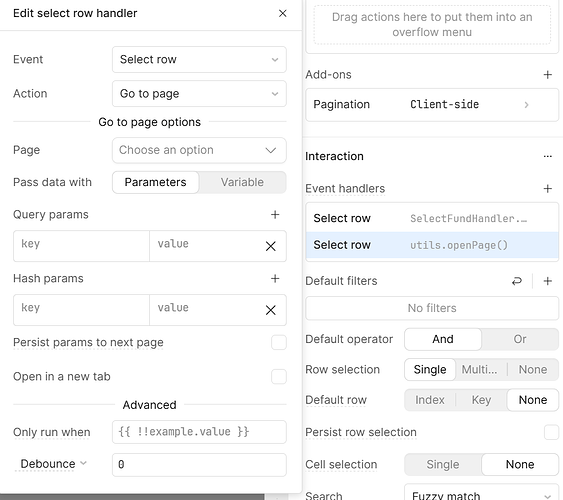Add a new add-on

tap(548, 75)
